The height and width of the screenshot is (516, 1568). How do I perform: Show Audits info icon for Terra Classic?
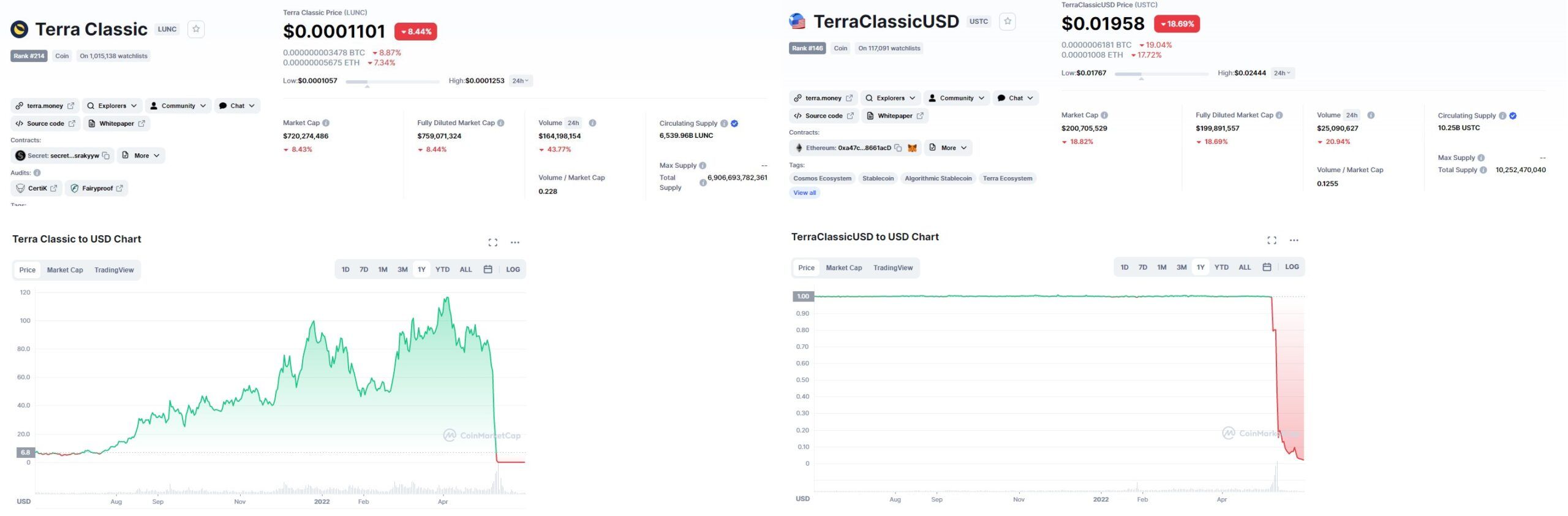(x=37, y=173)
